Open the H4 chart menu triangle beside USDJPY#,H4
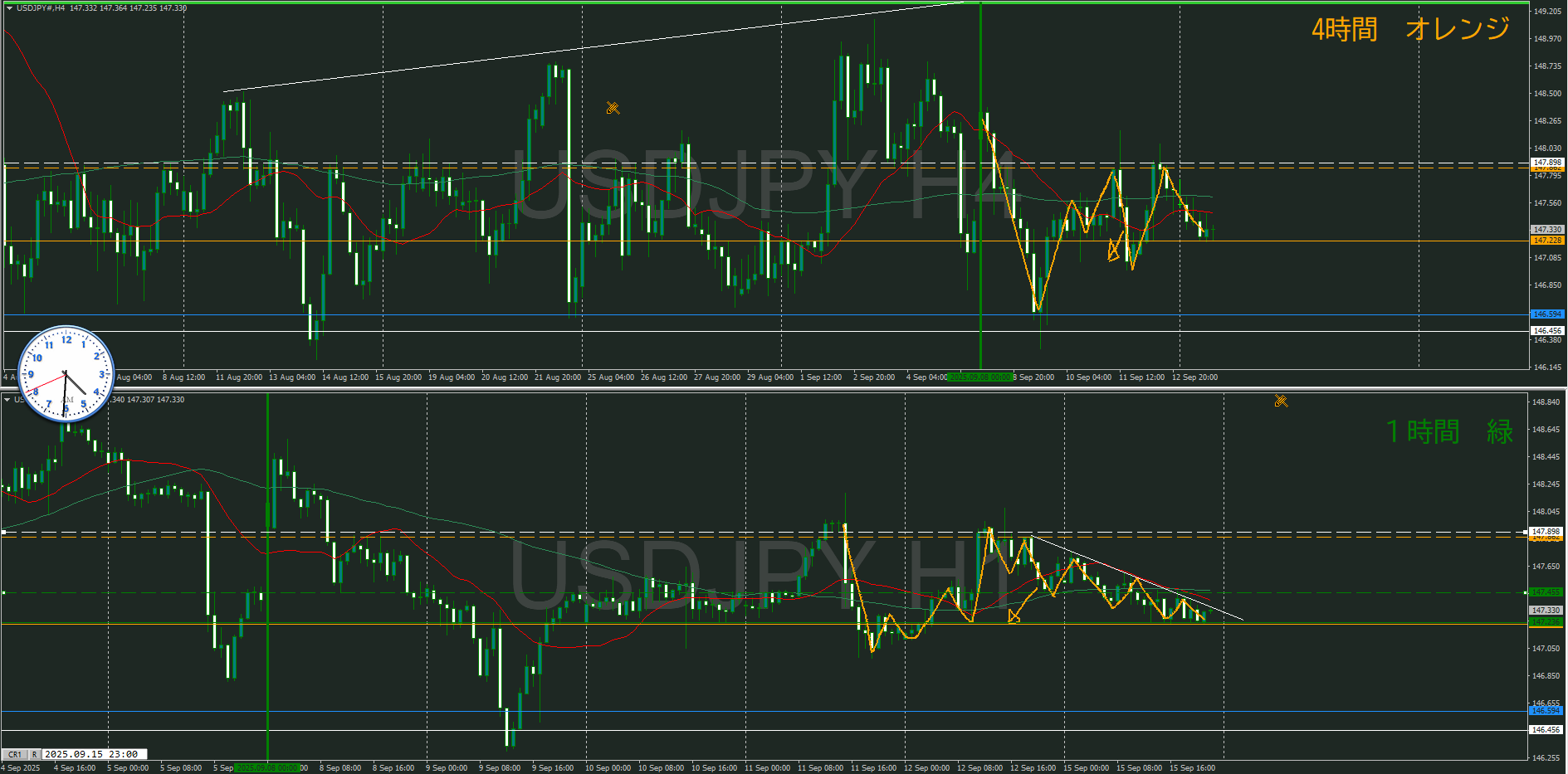This screenshot has width=1568, height=774. pos(8,8)
